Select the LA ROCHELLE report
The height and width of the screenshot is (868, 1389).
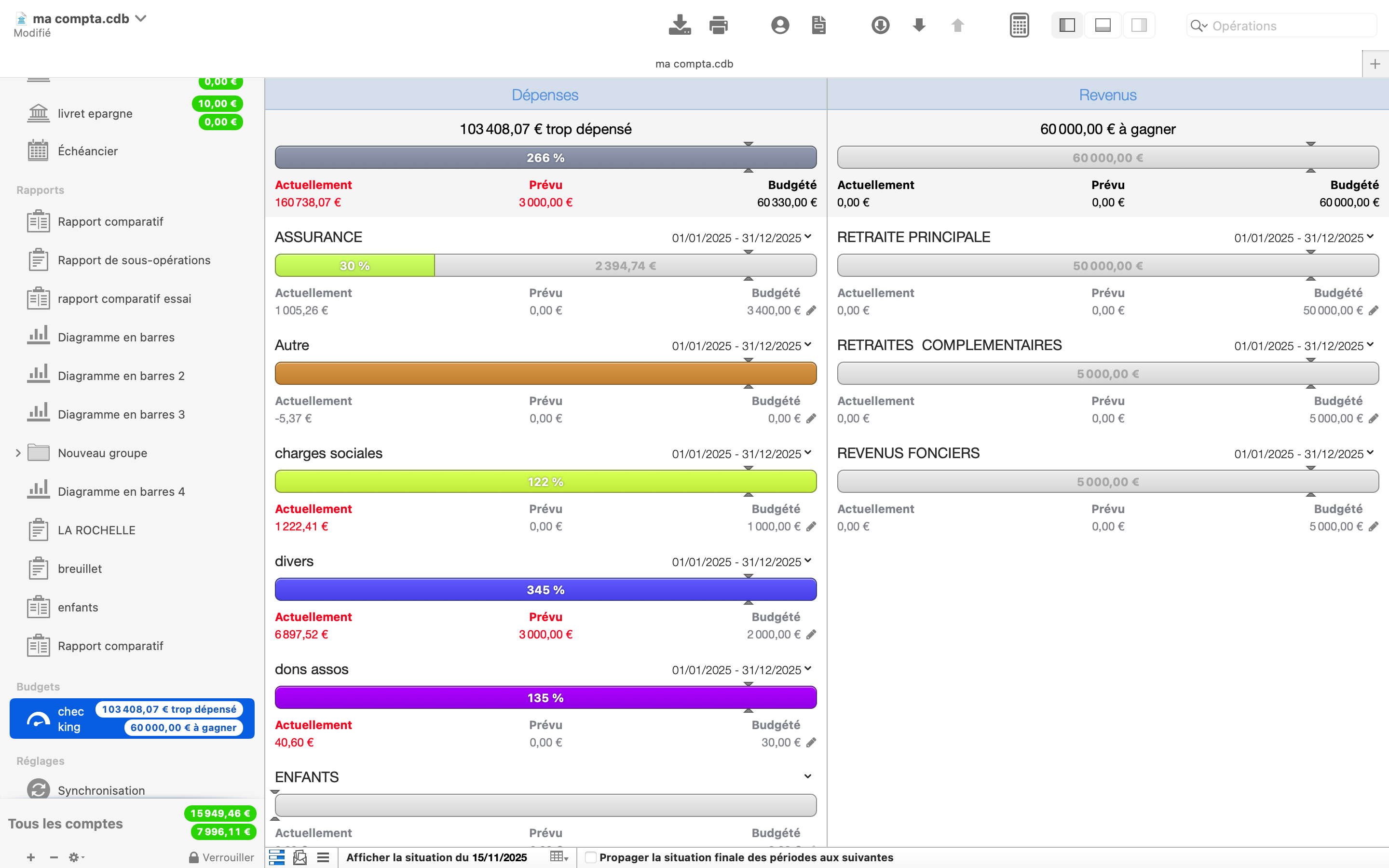(x=96, y=530)
